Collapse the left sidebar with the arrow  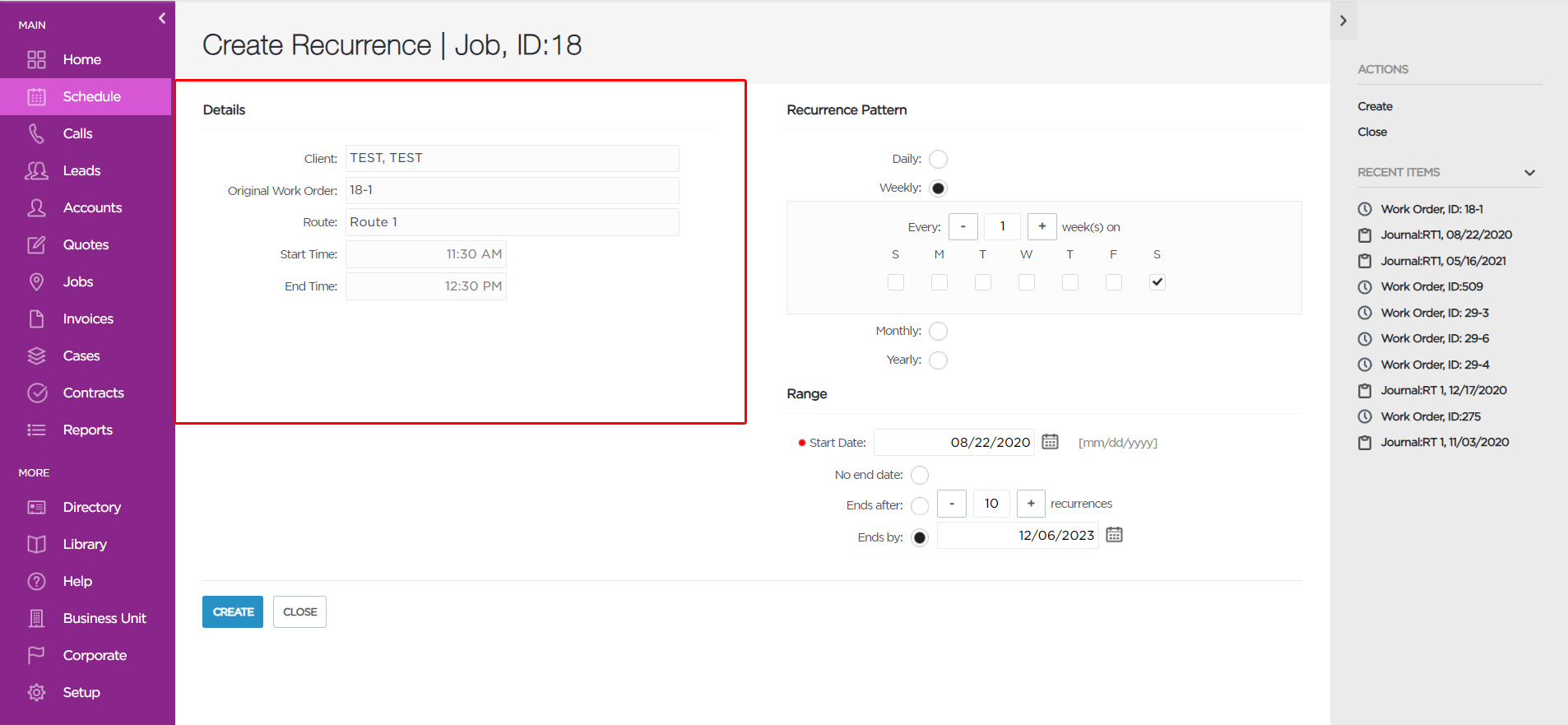162,18
